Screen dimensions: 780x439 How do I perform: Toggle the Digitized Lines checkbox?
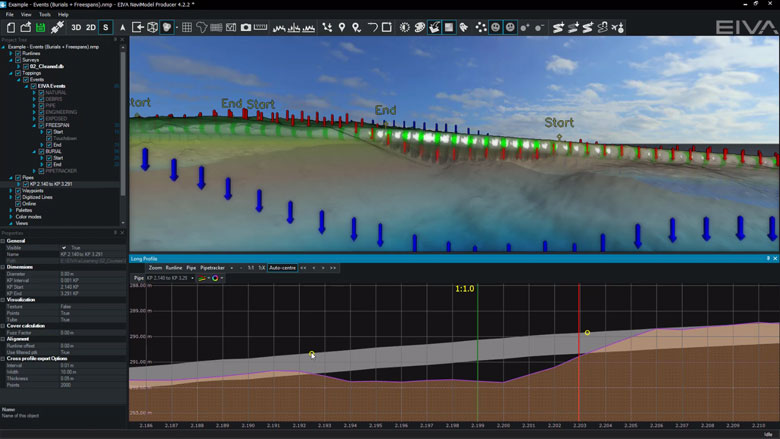(18, 198)
